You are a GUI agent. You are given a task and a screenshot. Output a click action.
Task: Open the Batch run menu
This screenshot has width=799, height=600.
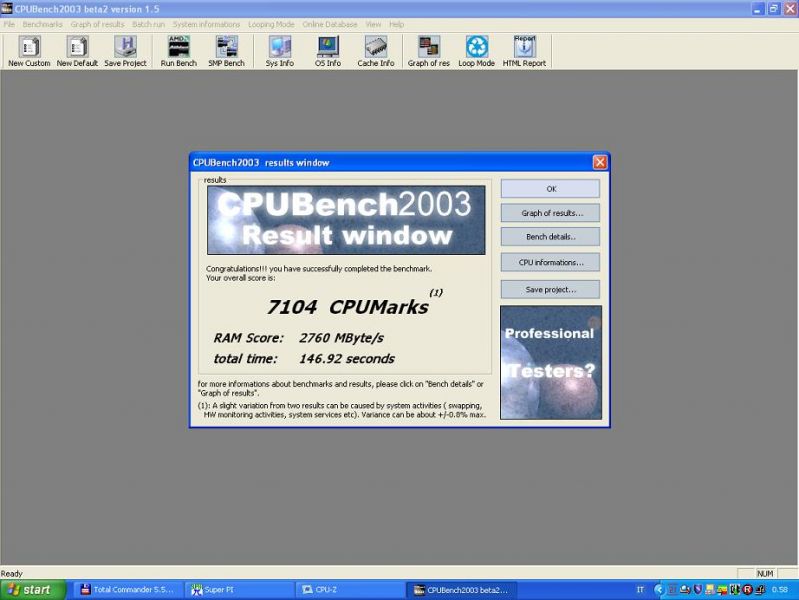148,24
